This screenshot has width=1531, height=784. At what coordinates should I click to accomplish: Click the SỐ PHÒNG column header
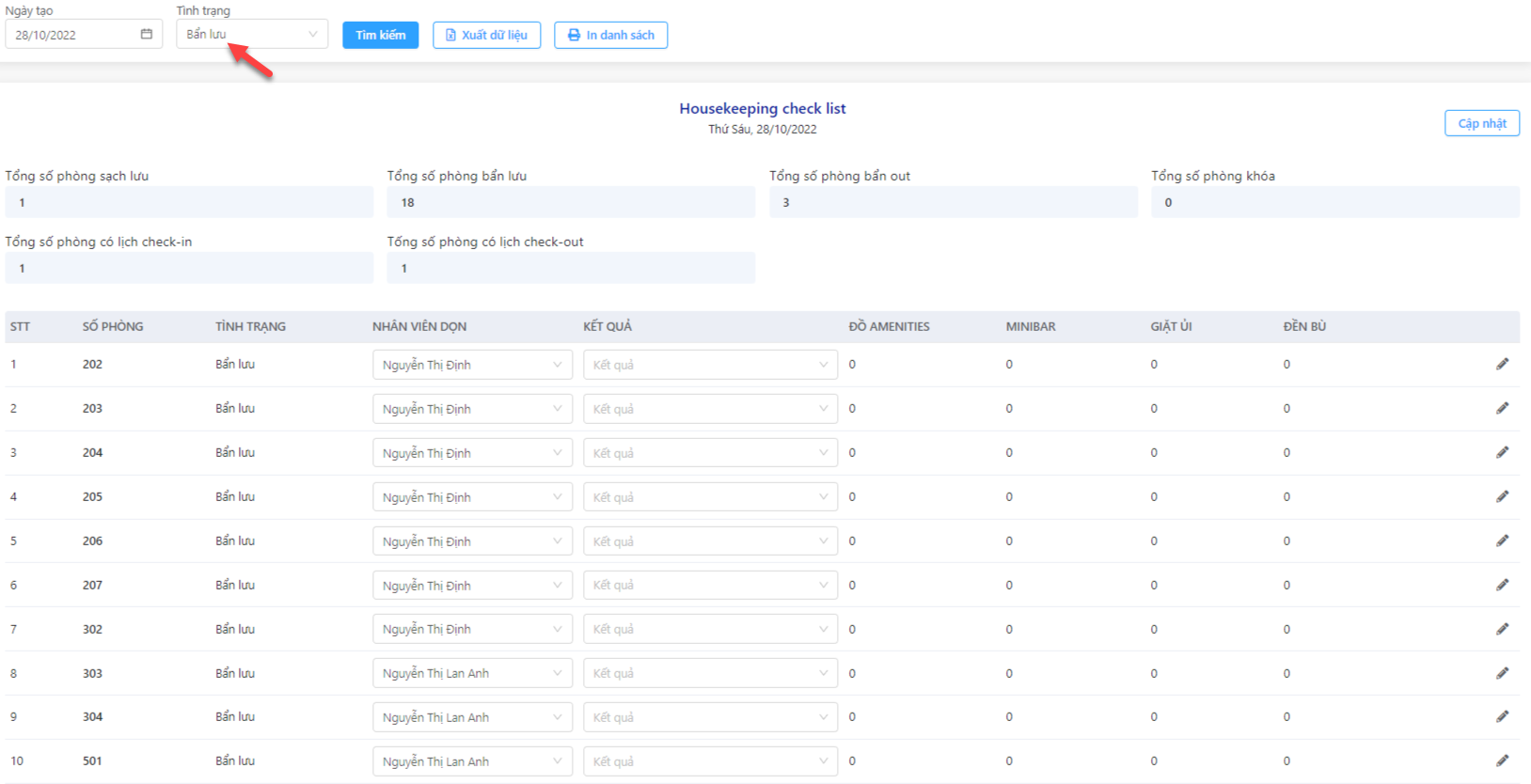113,326
